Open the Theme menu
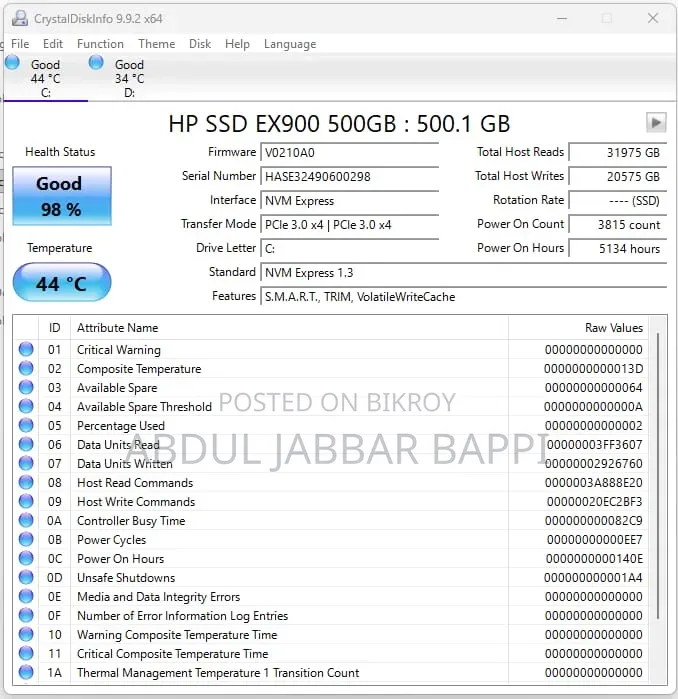 point(156,44)
